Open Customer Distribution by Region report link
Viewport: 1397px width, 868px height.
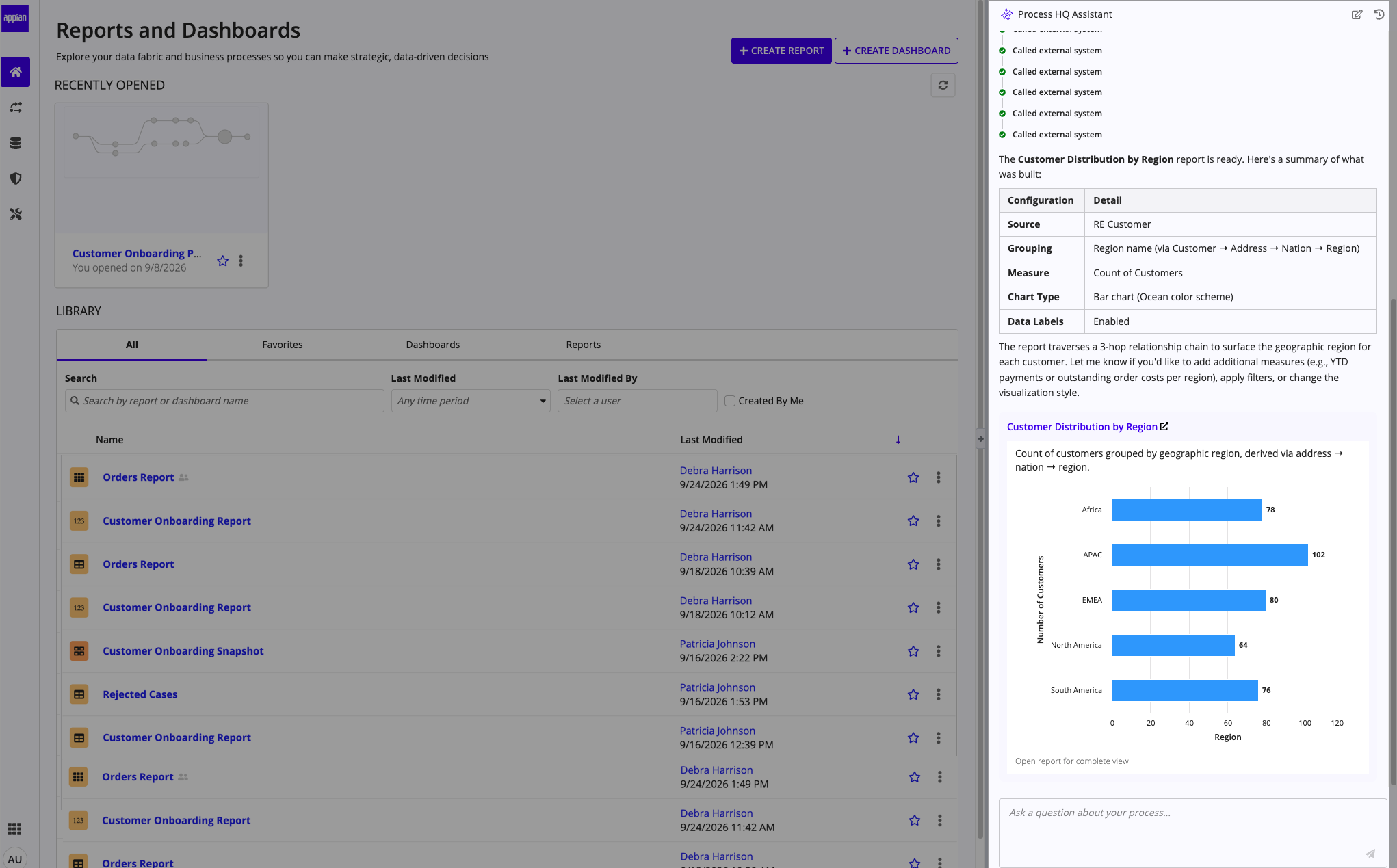coord(1088,427)
